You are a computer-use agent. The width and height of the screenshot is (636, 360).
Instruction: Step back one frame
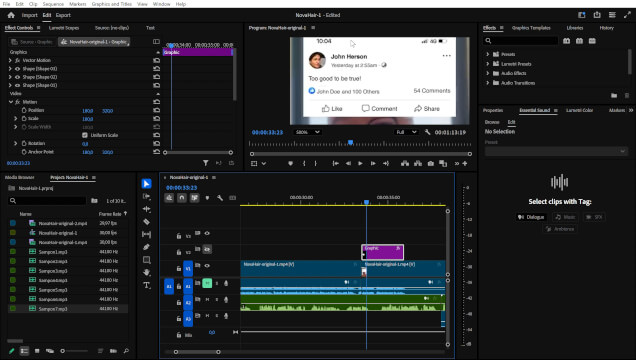coord(348,163)
